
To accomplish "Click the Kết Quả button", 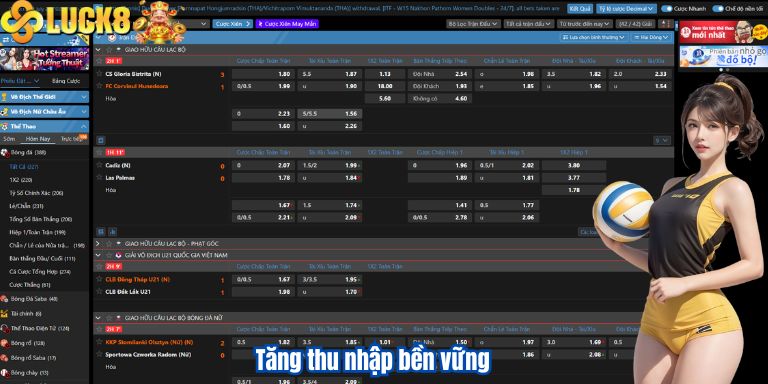I will pyautogui.click(x=580, y=9).
